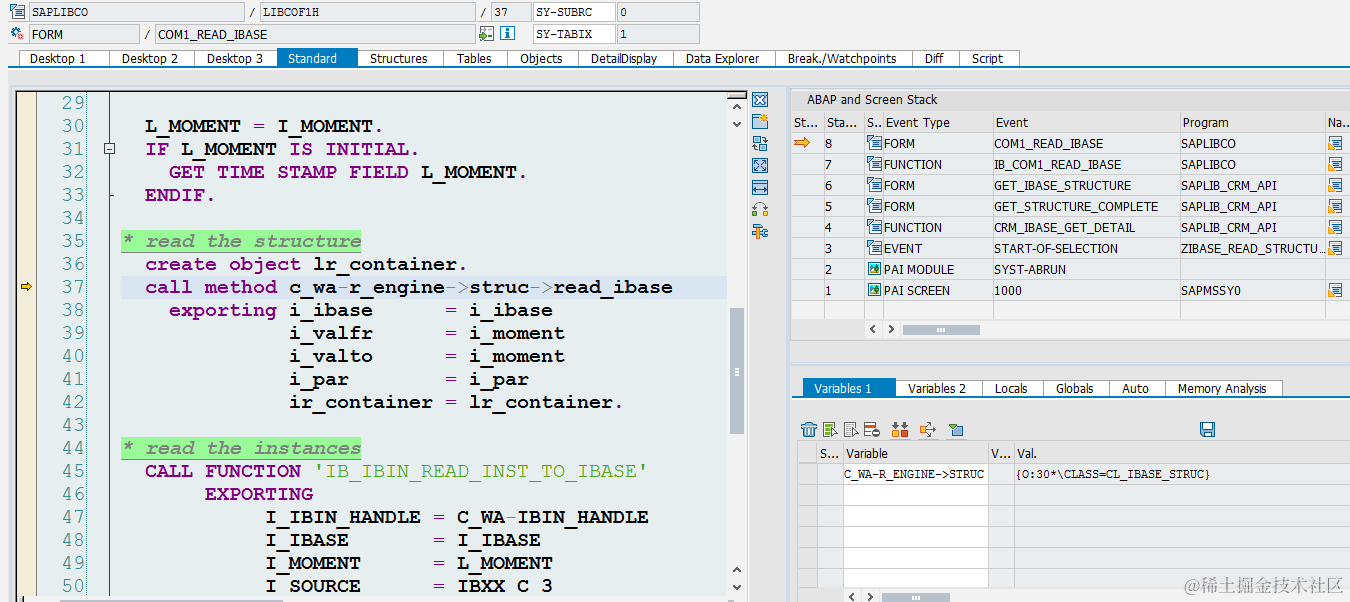Switch to the Locals tab
This screenshot has height=602, width=1350.
pos(1011,389)
